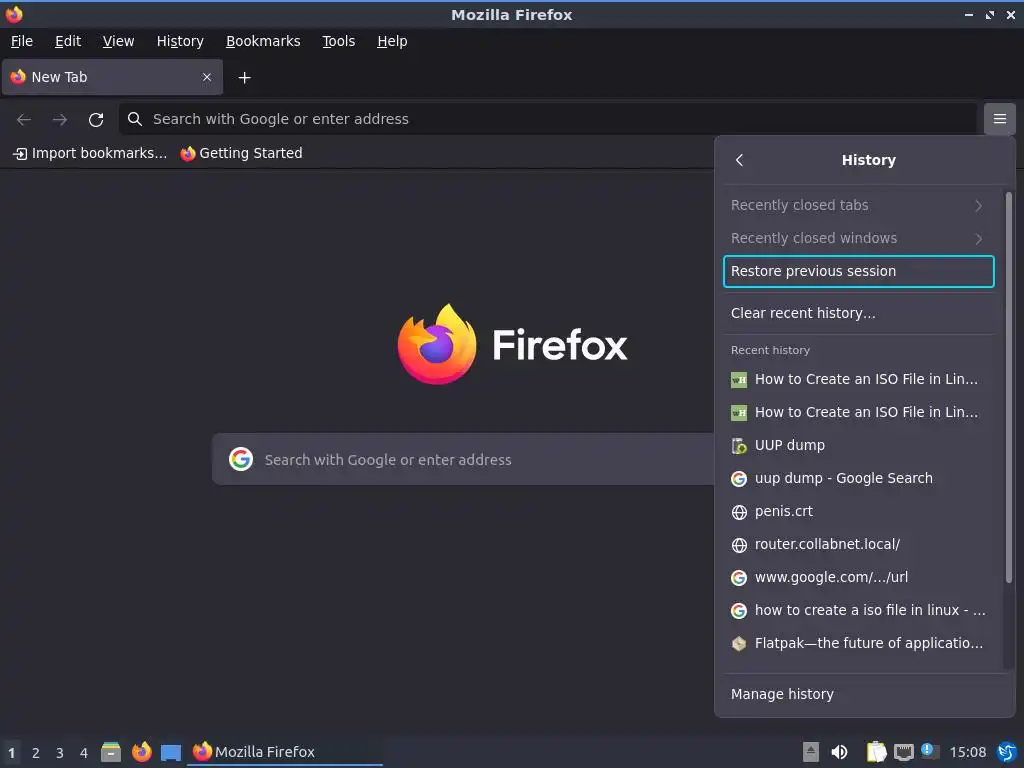Click the browser forward navigation arrow
Viewport: 1024px width, 768px height.
(x=59, y=120)
